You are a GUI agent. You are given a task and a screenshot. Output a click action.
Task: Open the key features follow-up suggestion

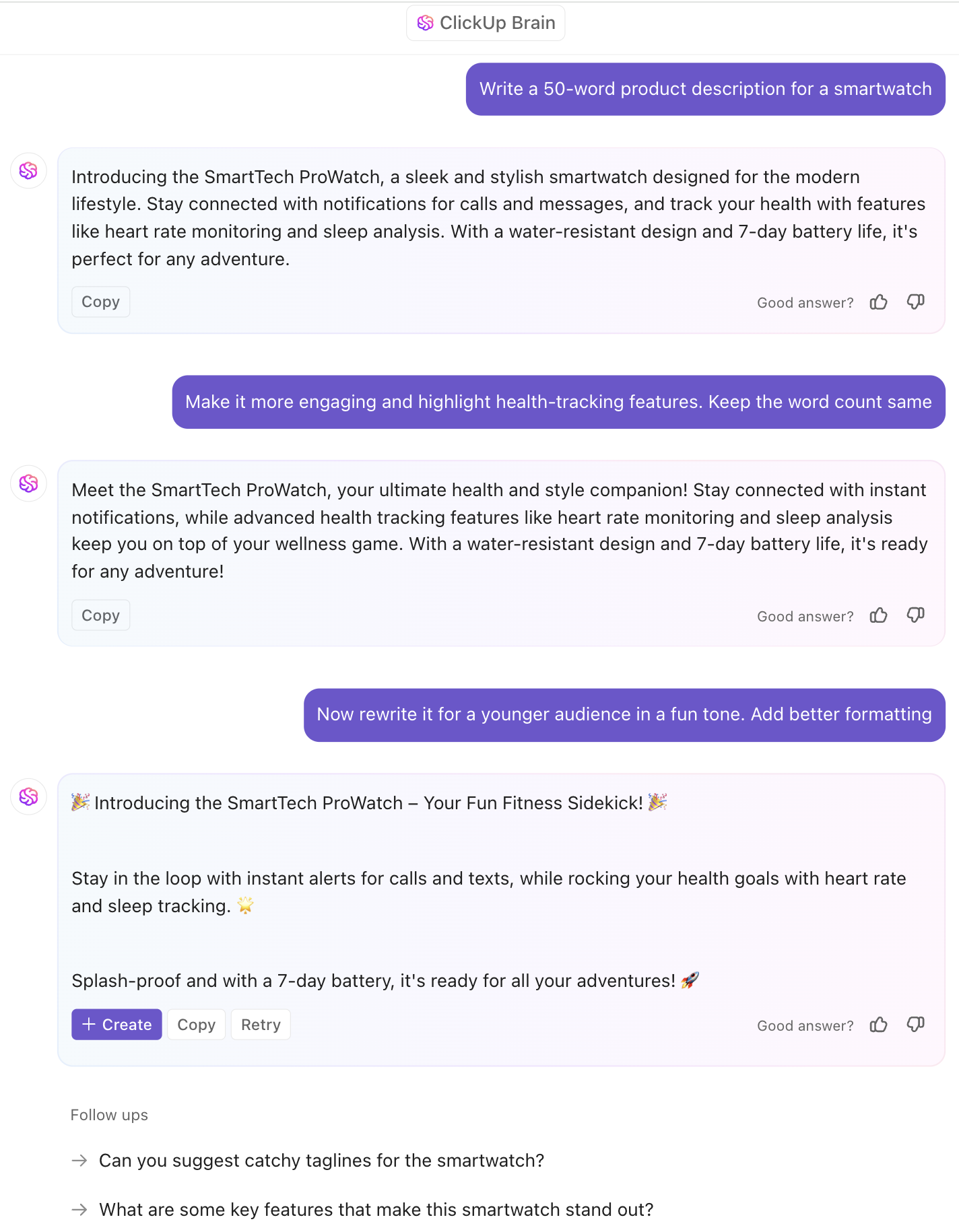pos(376,1209)
